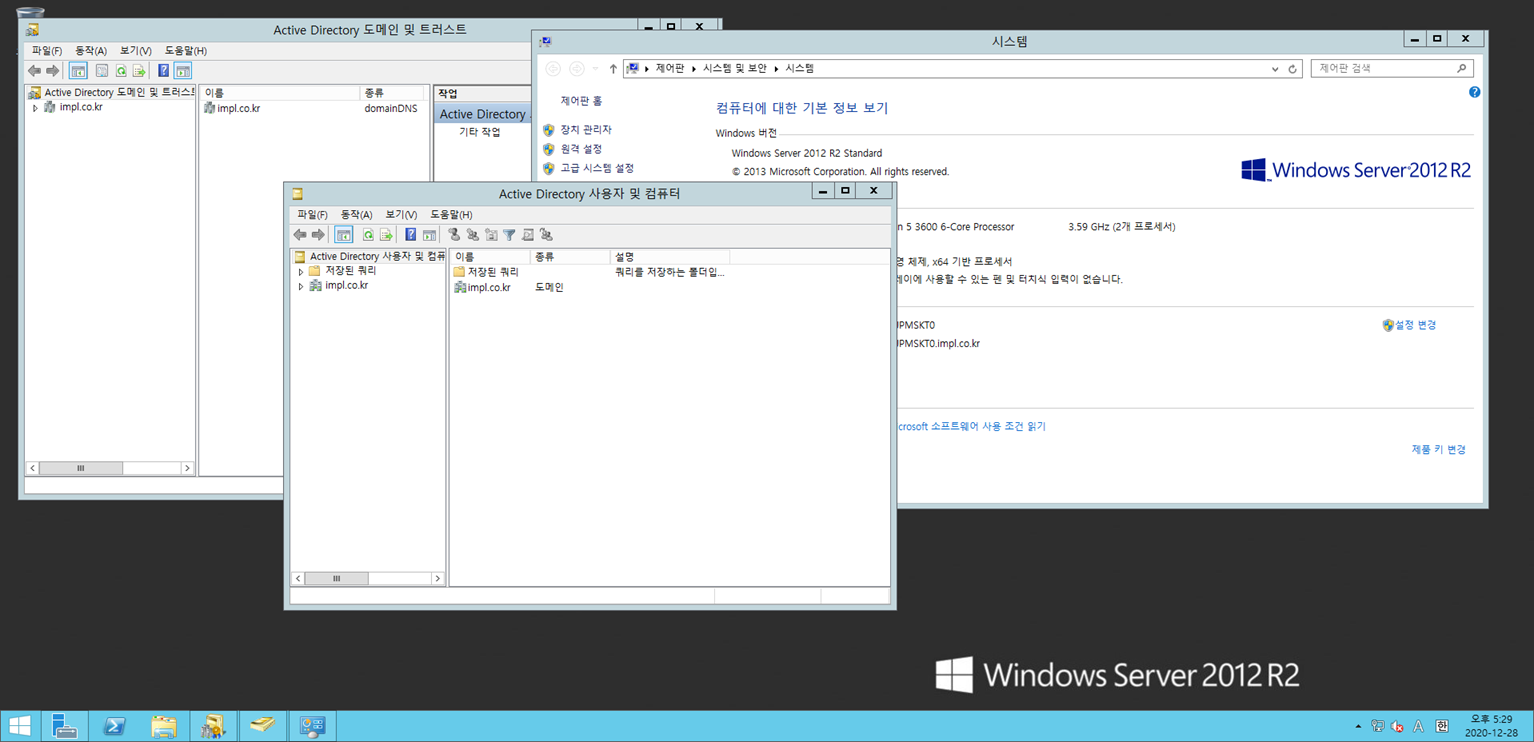The height and width of the screenshot is (742, 1534).
Task: Click Refresh icon in Users and Computers toolbar
Action: click(x=368, y=235)
